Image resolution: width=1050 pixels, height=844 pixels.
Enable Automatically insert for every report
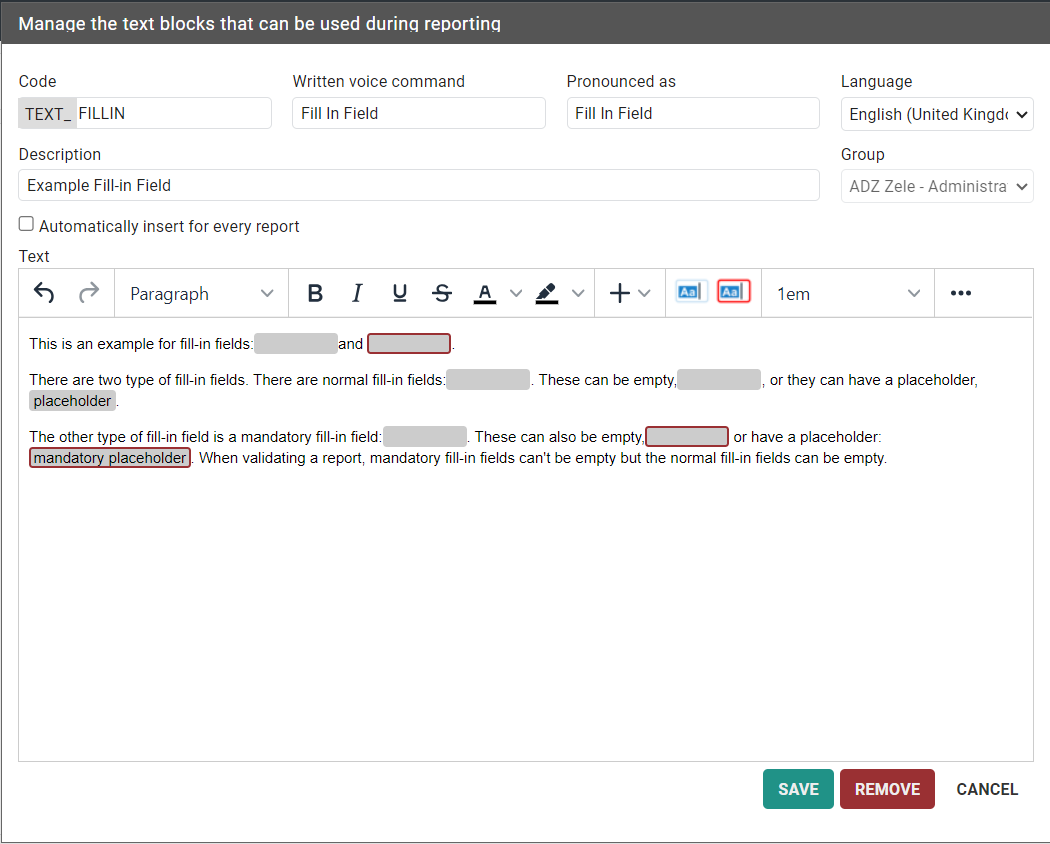pyautogui.click(x=27, y=225)
